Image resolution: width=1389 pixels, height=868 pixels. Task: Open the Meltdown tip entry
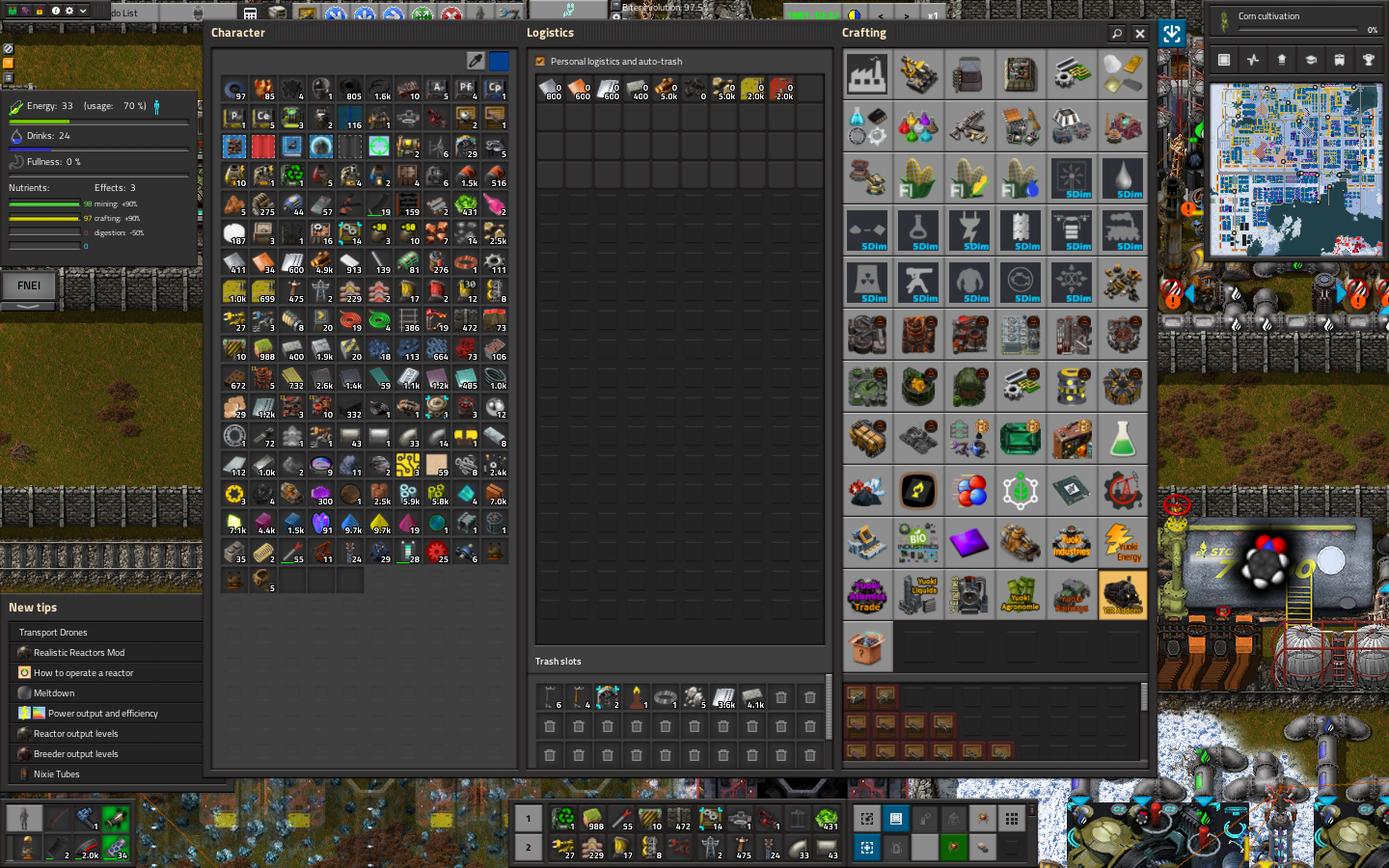pos(105,693)
